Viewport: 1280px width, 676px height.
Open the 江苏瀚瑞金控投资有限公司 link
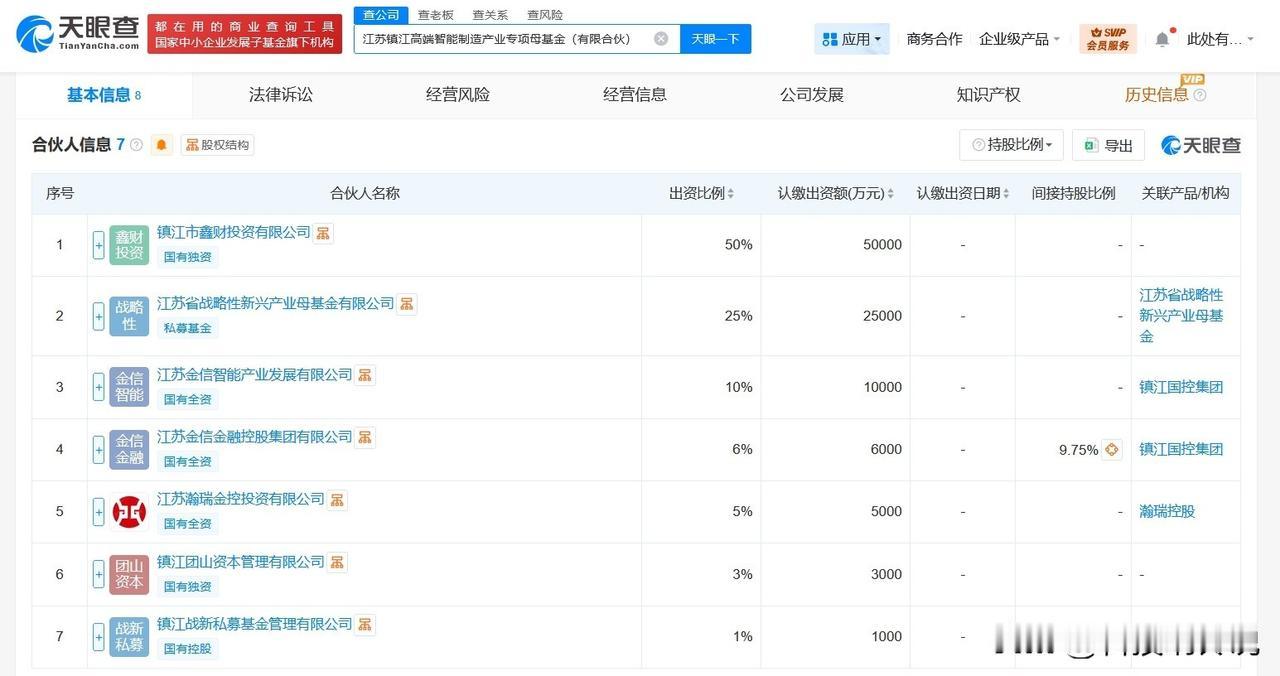click(241, 498)
